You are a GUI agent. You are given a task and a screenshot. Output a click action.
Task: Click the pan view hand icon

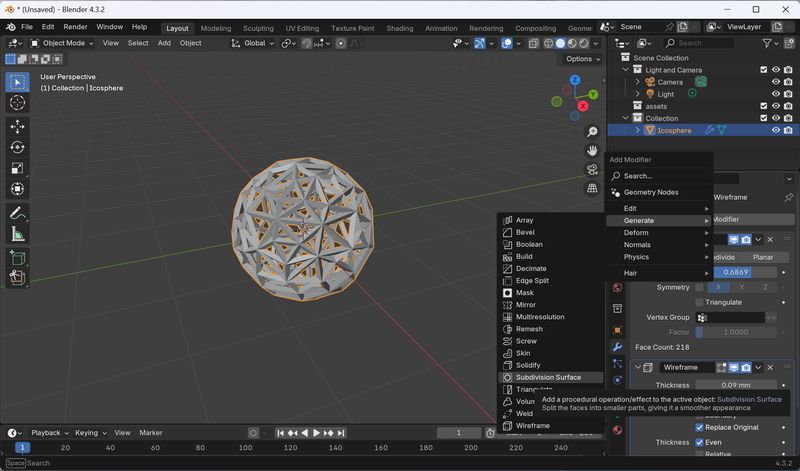[x=592, y=151]
